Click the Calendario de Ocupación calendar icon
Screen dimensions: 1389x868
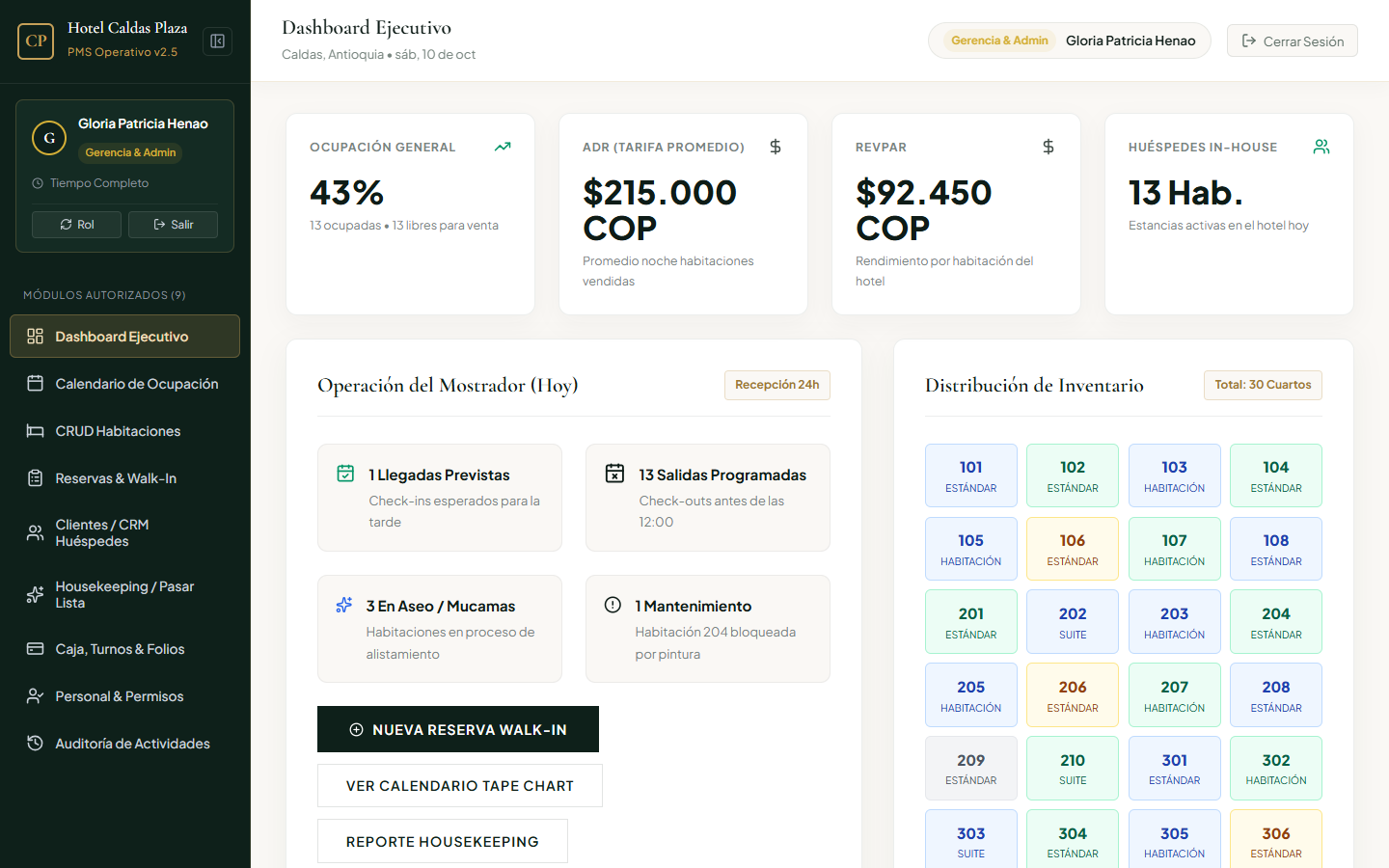(x=36, y=384)
